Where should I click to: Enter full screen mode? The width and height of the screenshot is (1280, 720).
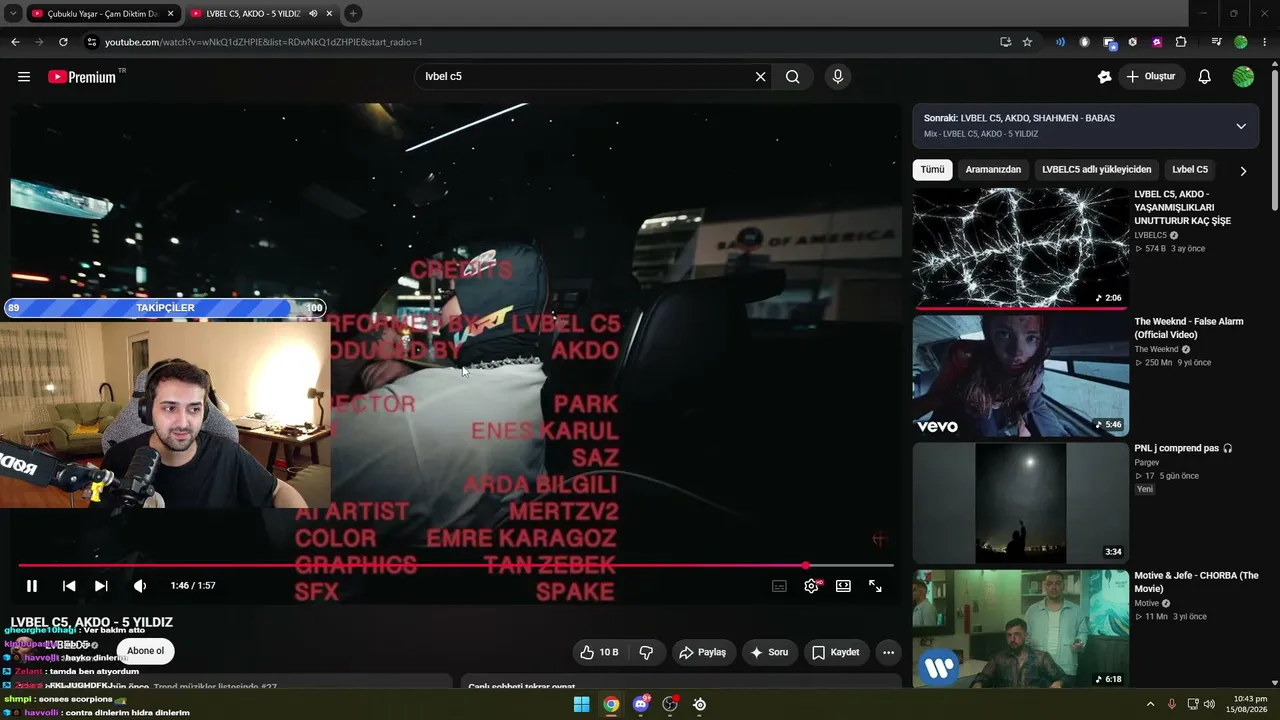coord(875,586)
